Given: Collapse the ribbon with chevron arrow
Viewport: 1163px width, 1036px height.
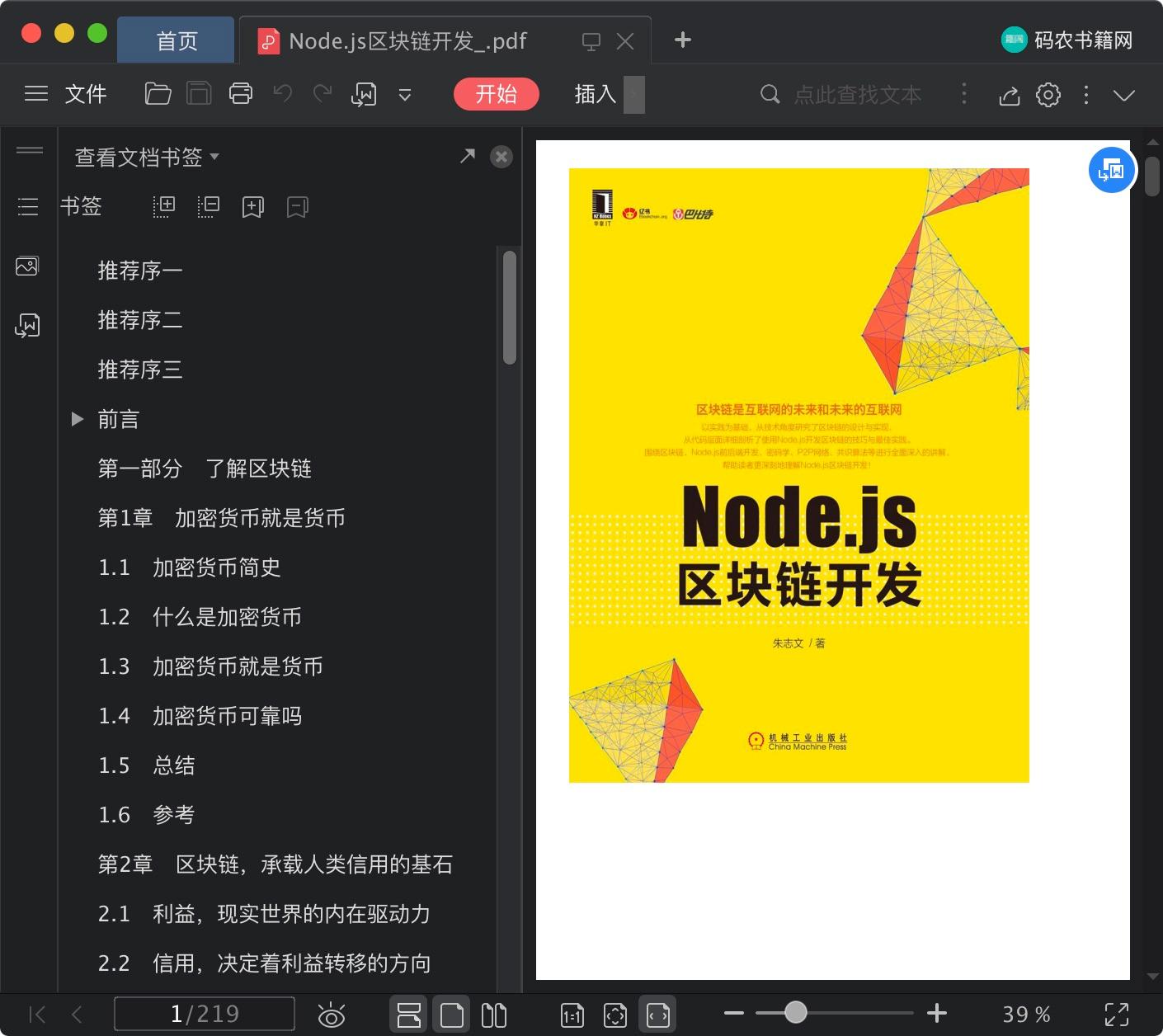Looking at the screenshot, I should point(1124,96).
